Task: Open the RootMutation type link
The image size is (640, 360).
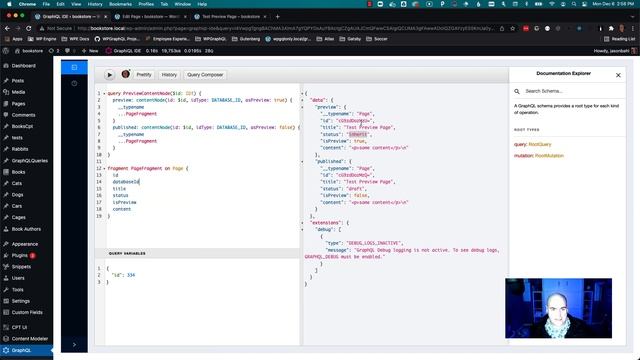Action: 549,156
